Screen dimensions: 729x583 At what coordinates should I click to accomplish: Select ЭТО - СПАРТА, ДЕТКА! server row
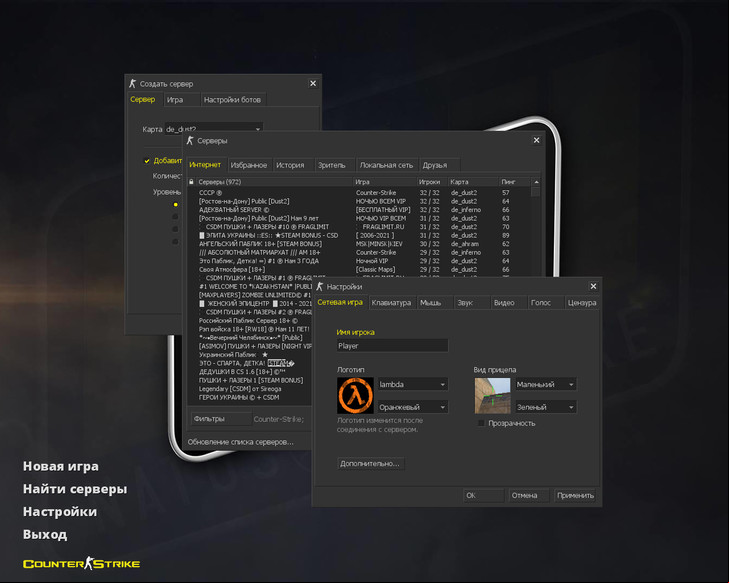[x=250, y=363]
